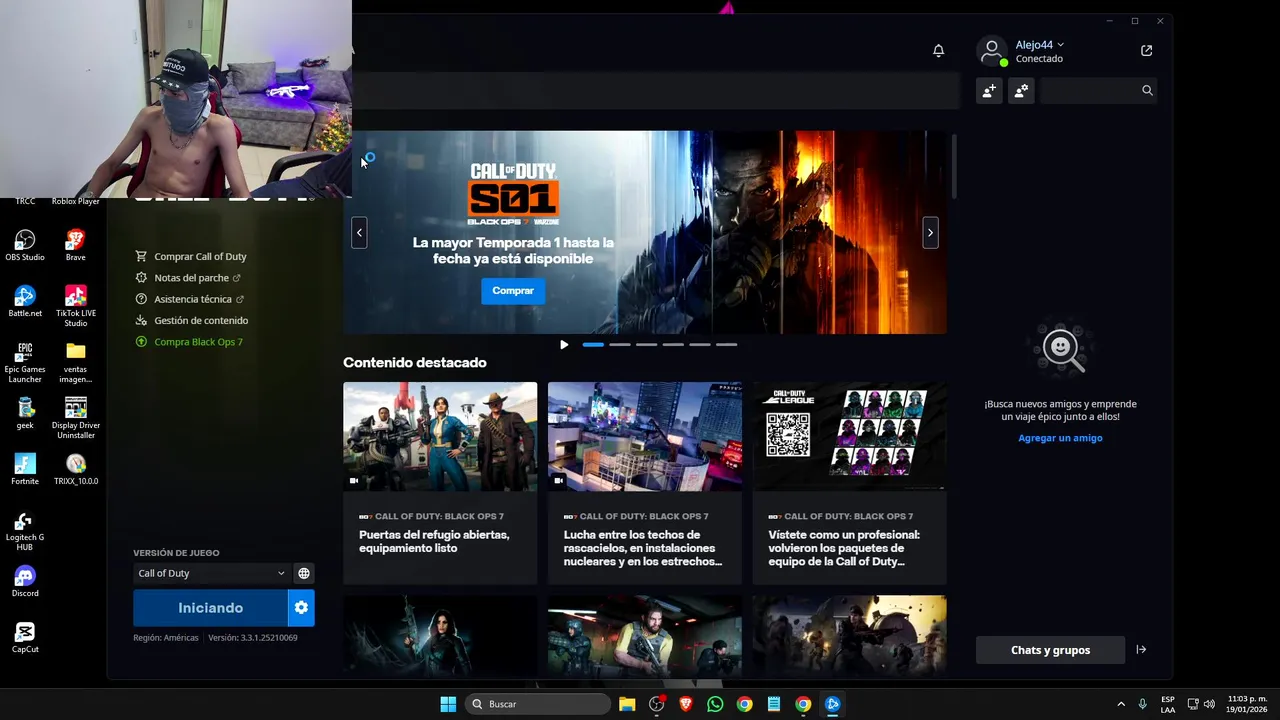This screenshot has height=720, width=1280.
Task: Click the taskbar Buscar search box
Action: [x=538, y=704]
